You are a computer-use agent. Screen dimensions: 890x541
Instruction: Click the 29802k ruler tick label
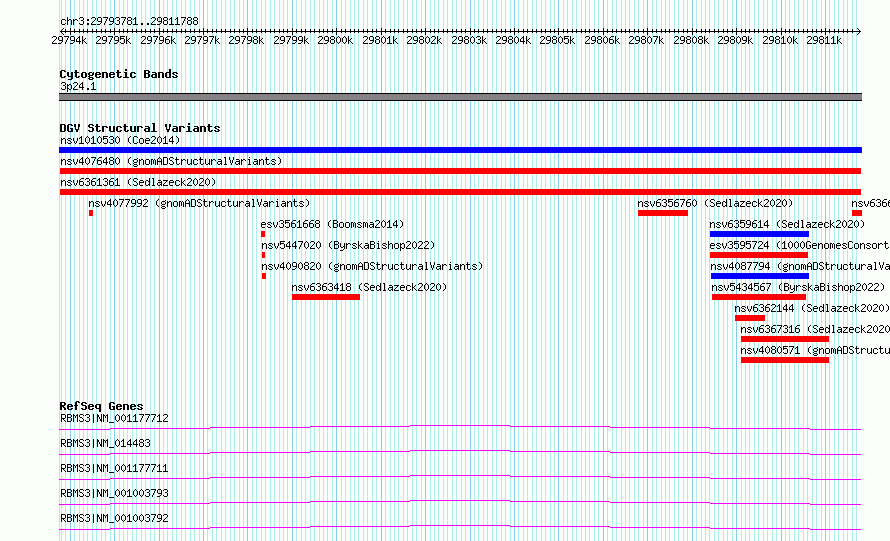pyautogui.click(x=424, y=40)
